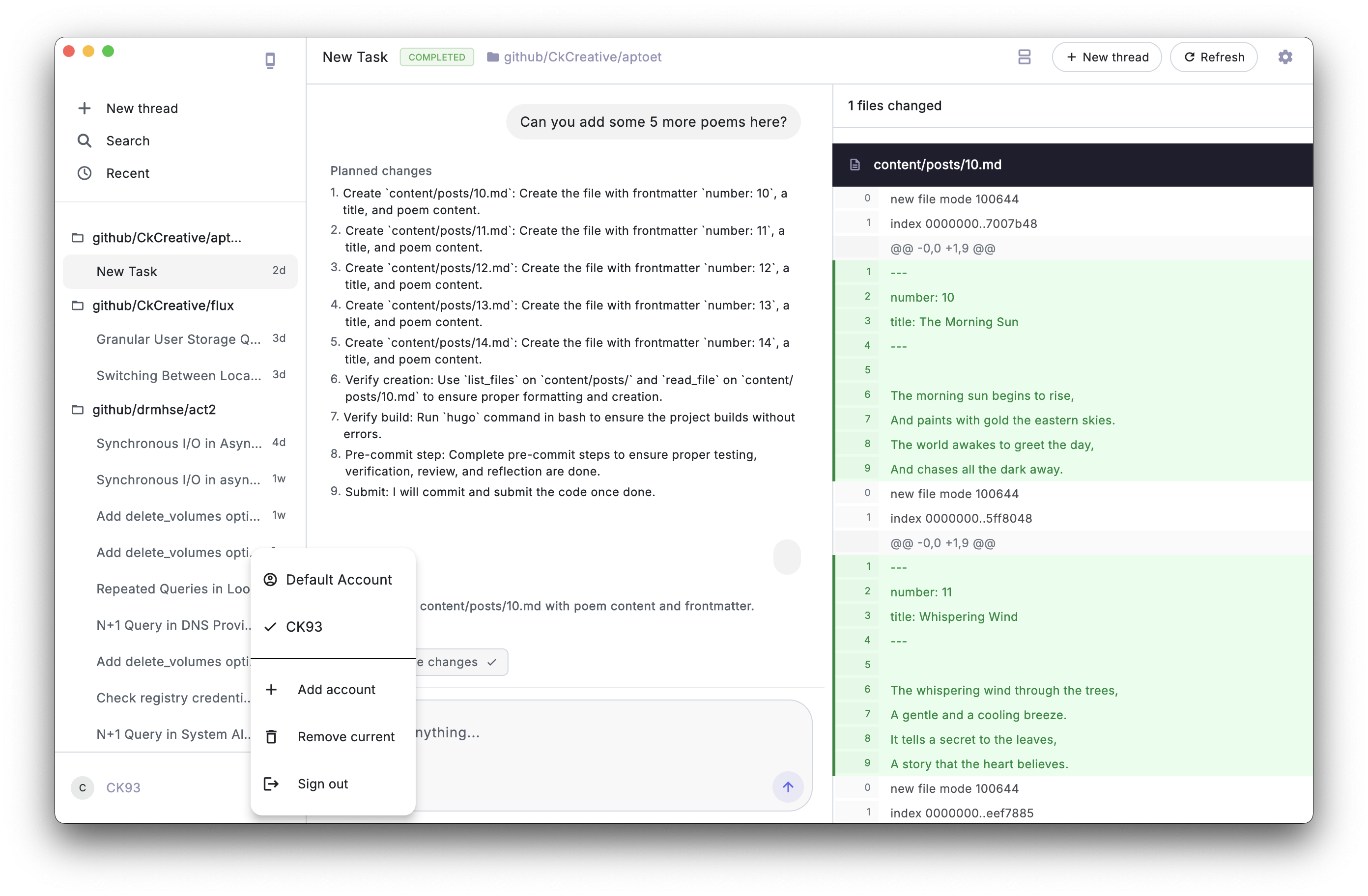The height and width of the screenshot is (896, 1368).
Task: Click file icon in content/posts/10.md header
Action: click(x=855, y=165)
